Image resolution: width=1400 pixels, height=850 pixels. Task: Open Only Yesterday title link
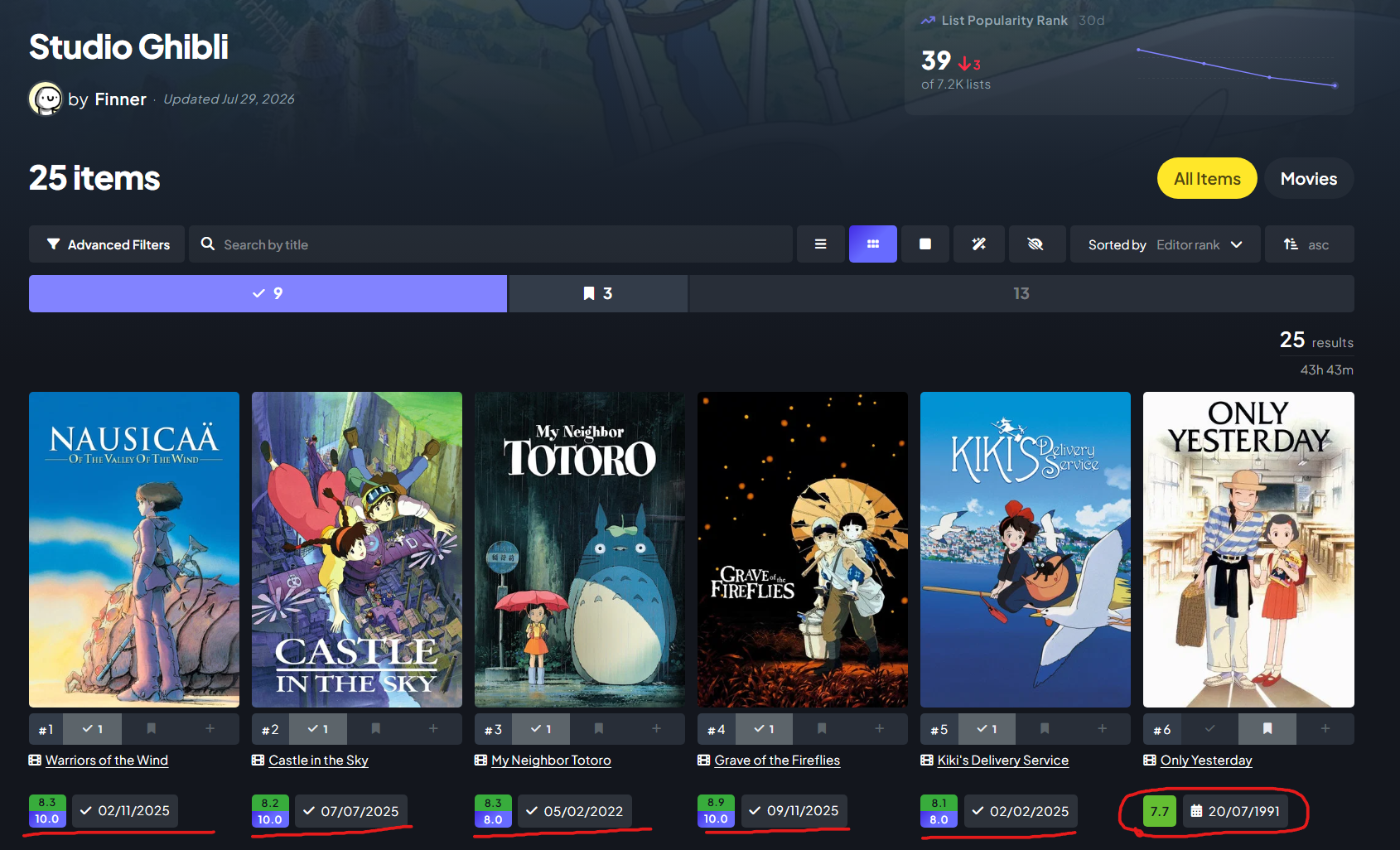pyautogui.click(x=1206, y=760)
